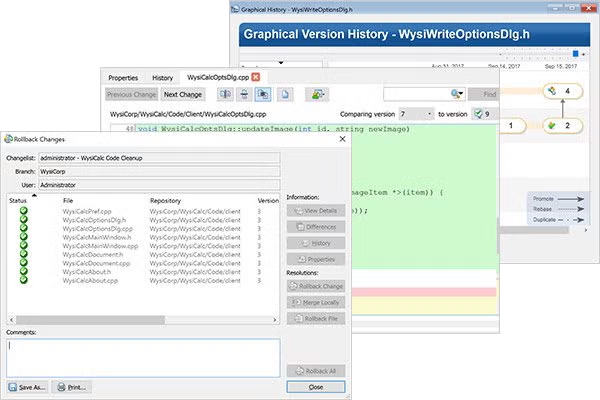600x400 pixels.
Task: Click the side-by-side diff view icon
Action: tap(222, 94)
